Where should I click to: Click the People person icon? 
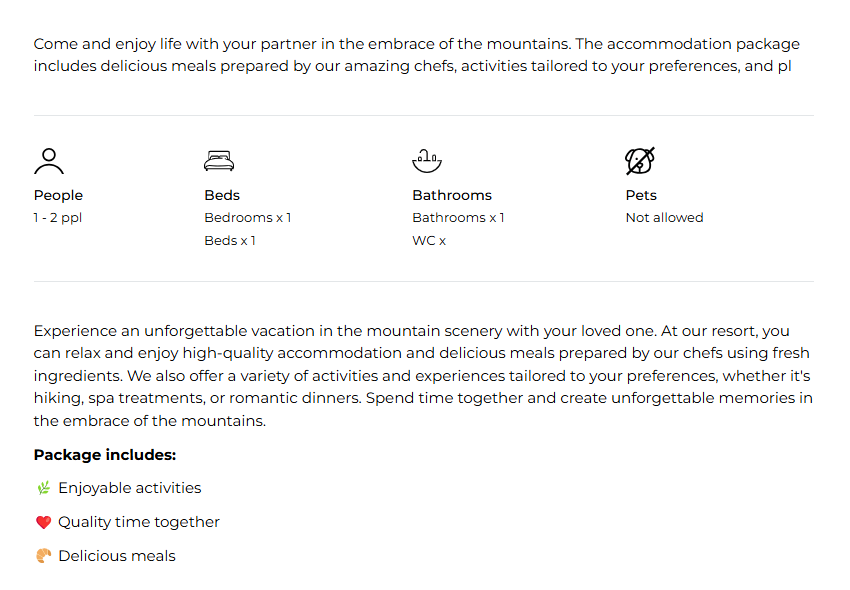pos(49,161)
